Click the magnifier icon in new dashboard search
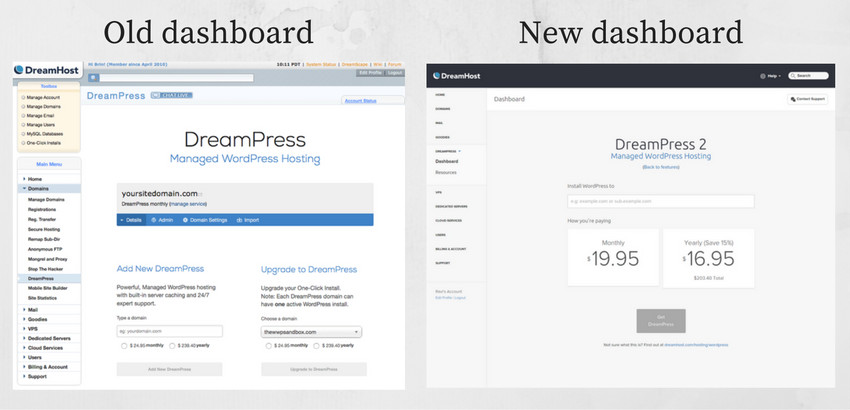 (x=793, y=76)
